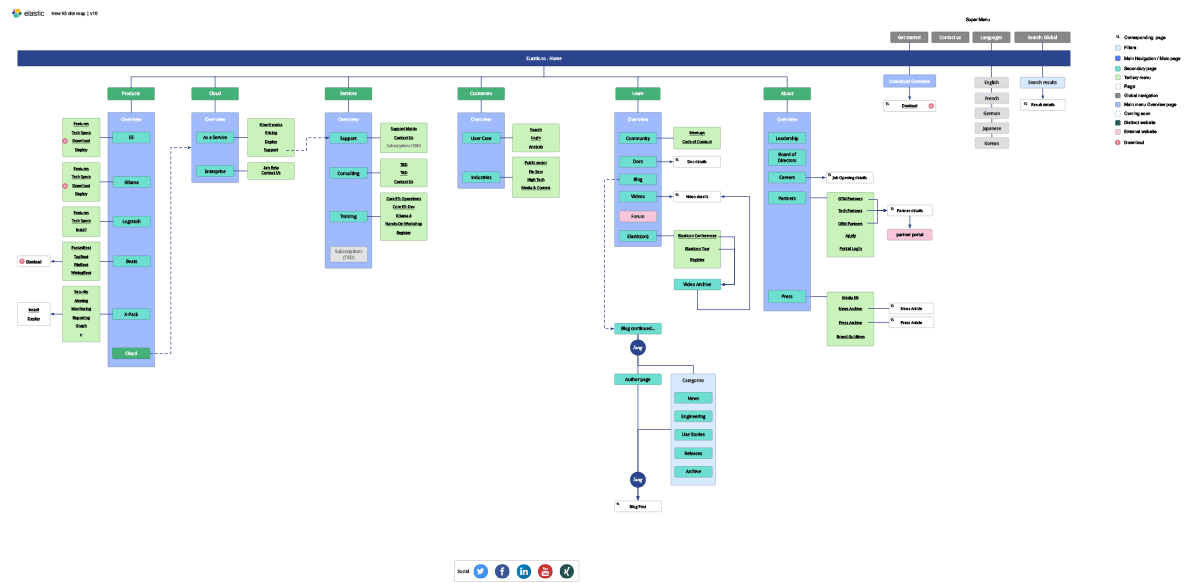1200x583 pixels.
Task: Click the Facebook social icon
Action: pos(503,571)
